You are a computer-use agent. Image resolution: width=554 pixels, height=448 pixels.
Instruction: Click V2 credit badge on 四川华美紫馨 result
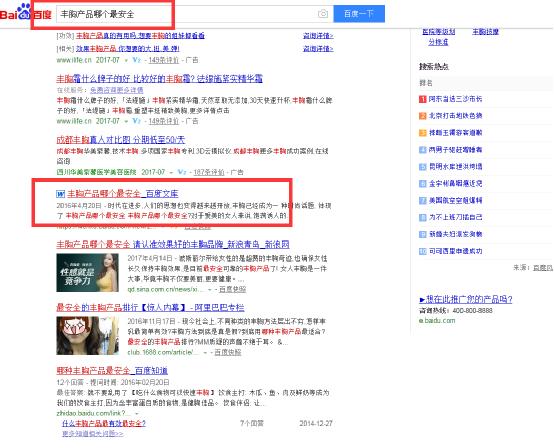point(182,172)
